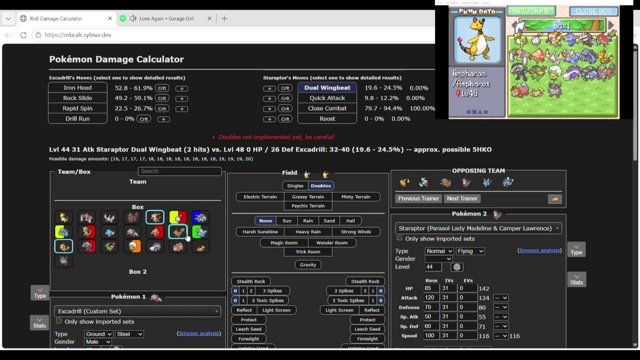Open the Staraptor set dropdown
Image resolution: width=640 pixels, height=360 pixels.
click(478, 229)
